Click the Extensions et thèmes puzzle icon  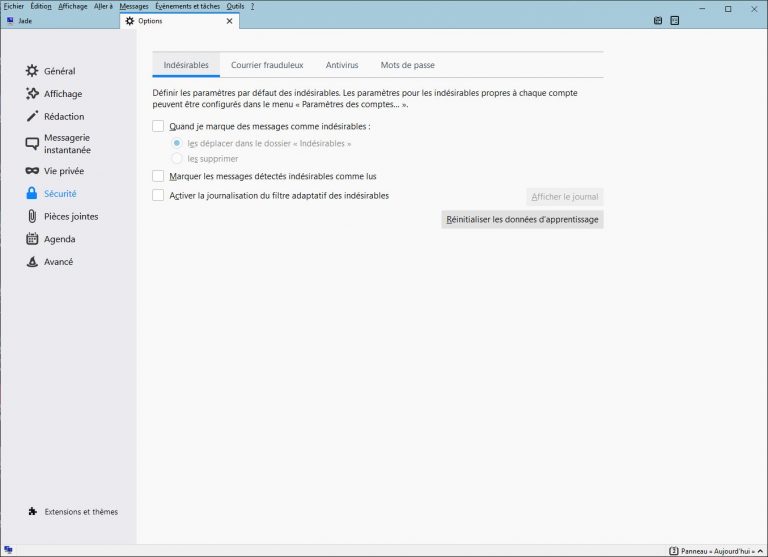pos(32,511)
